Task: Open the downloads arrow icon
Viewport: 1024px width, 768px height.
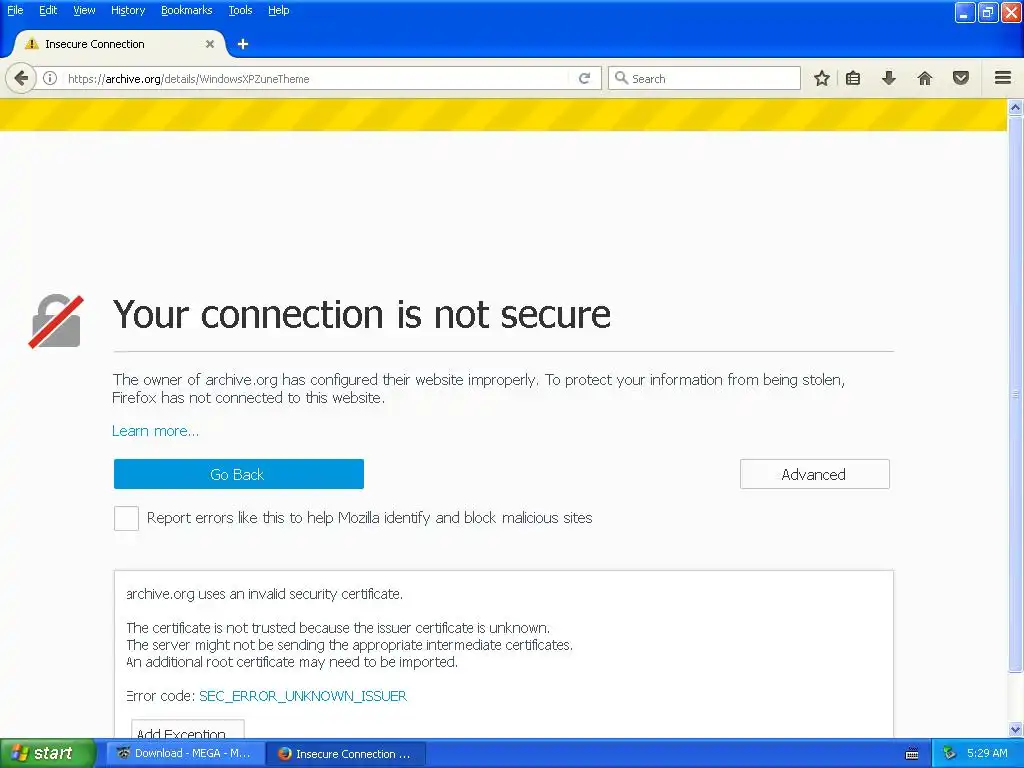Action: [888, 78]
